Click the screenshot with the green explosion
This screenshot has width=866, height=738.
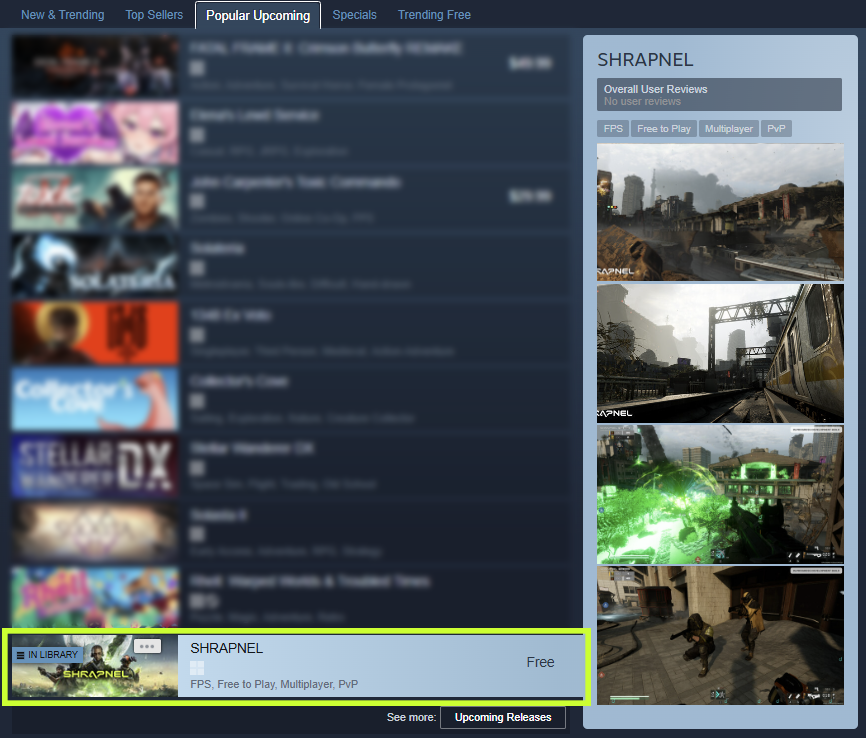coord(720,494)
